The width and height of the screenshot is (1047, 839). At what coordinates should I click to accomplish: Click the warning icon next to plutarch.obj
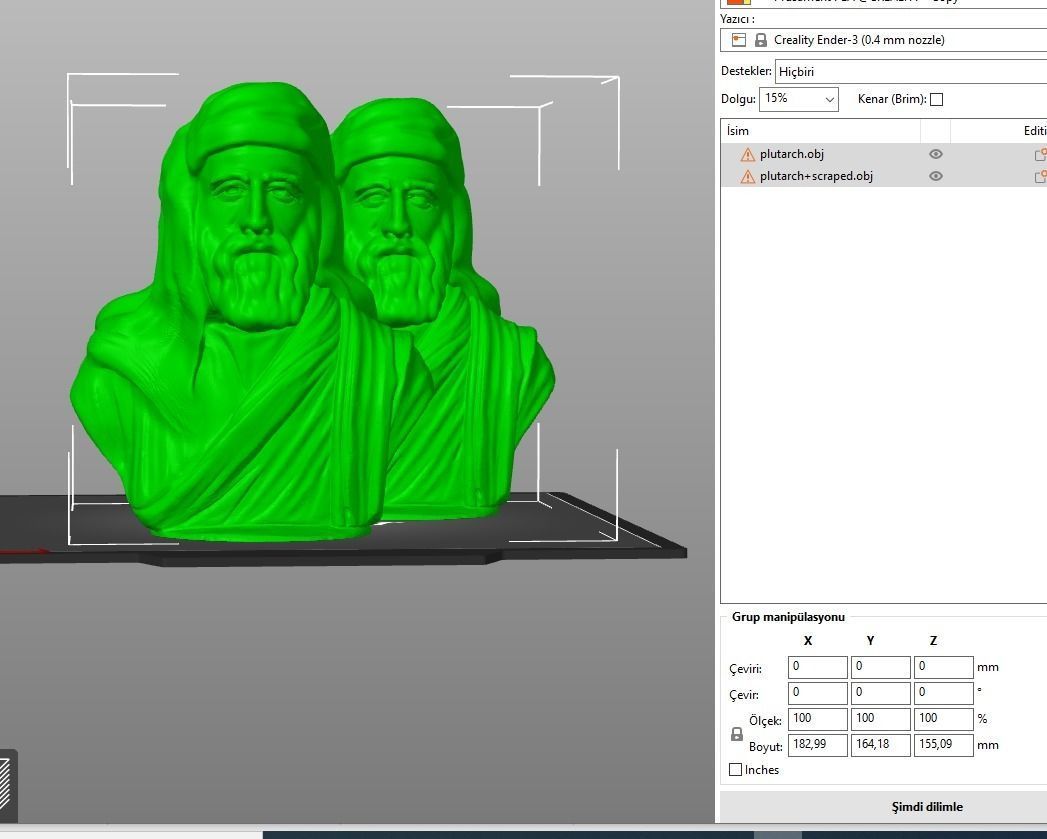(748, 154)
